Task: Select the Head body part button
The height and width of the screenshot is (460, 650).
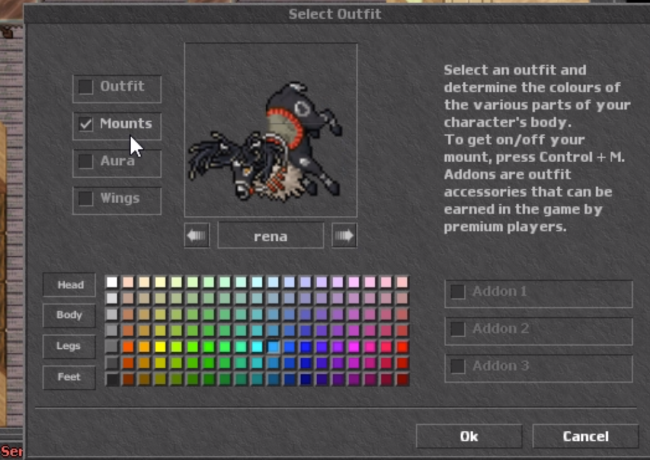Action: click(x=69, y=285)
